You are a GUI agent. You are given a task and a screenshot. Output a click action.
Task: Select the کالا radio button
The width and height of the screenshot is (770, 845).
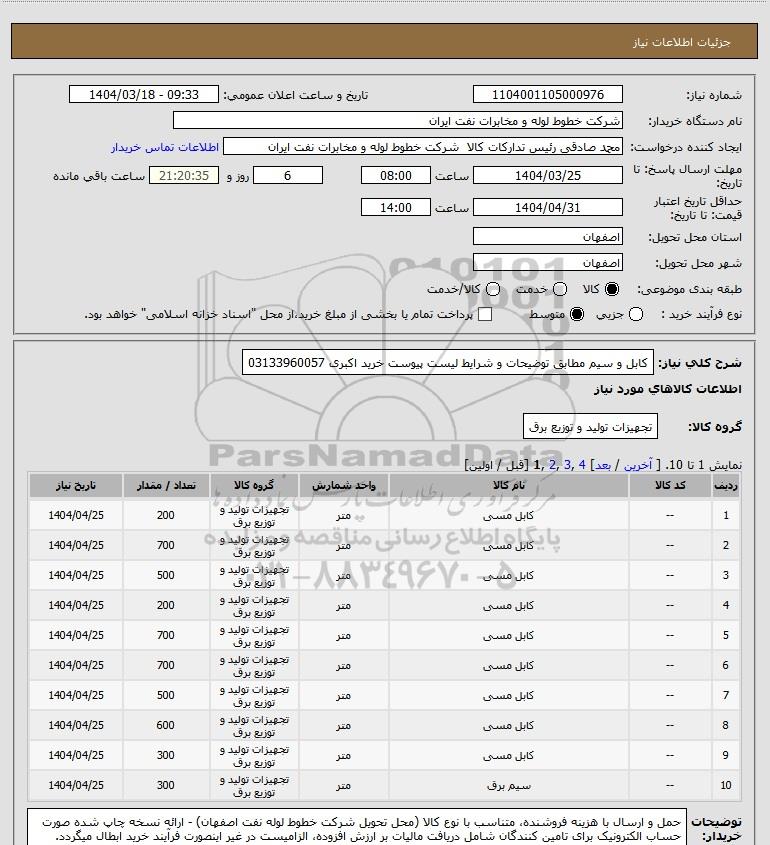612,289
